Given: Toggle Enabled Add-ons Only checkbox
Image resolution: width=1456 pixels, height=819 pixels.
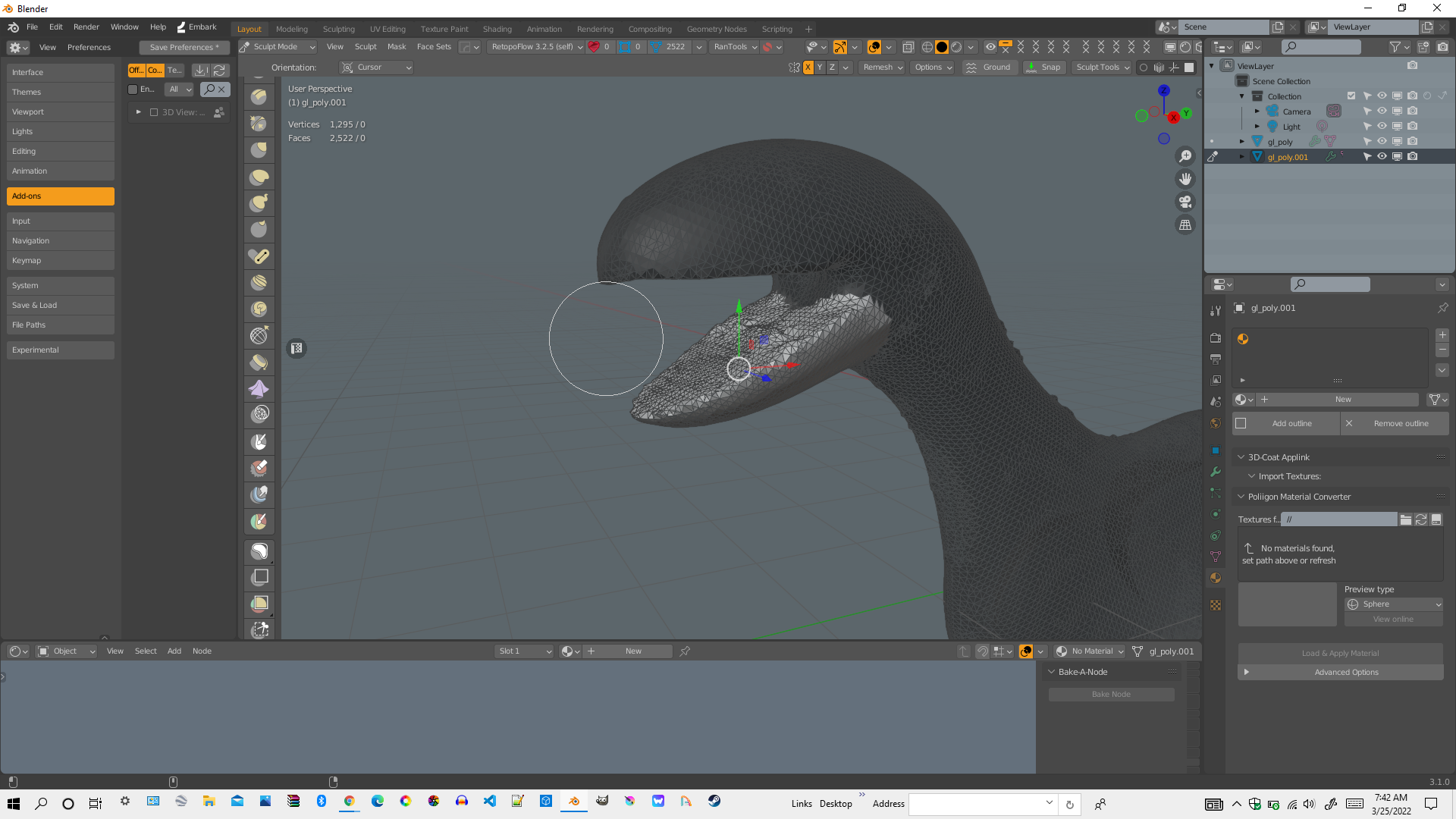Looking at the screenshot, I should tap(133, 89).
